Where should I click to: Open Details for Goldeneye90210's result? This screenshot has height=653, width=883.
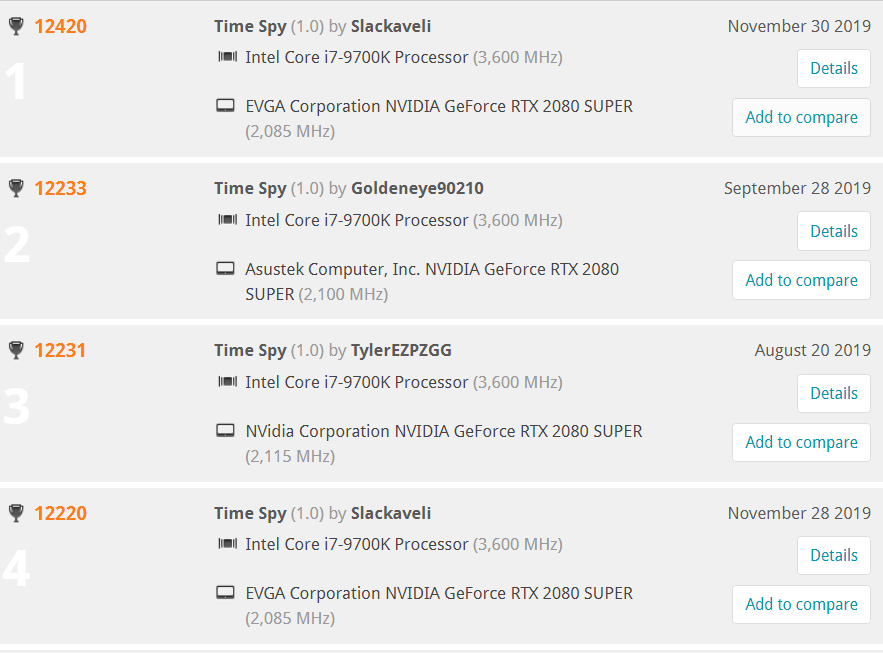(833, 231)
